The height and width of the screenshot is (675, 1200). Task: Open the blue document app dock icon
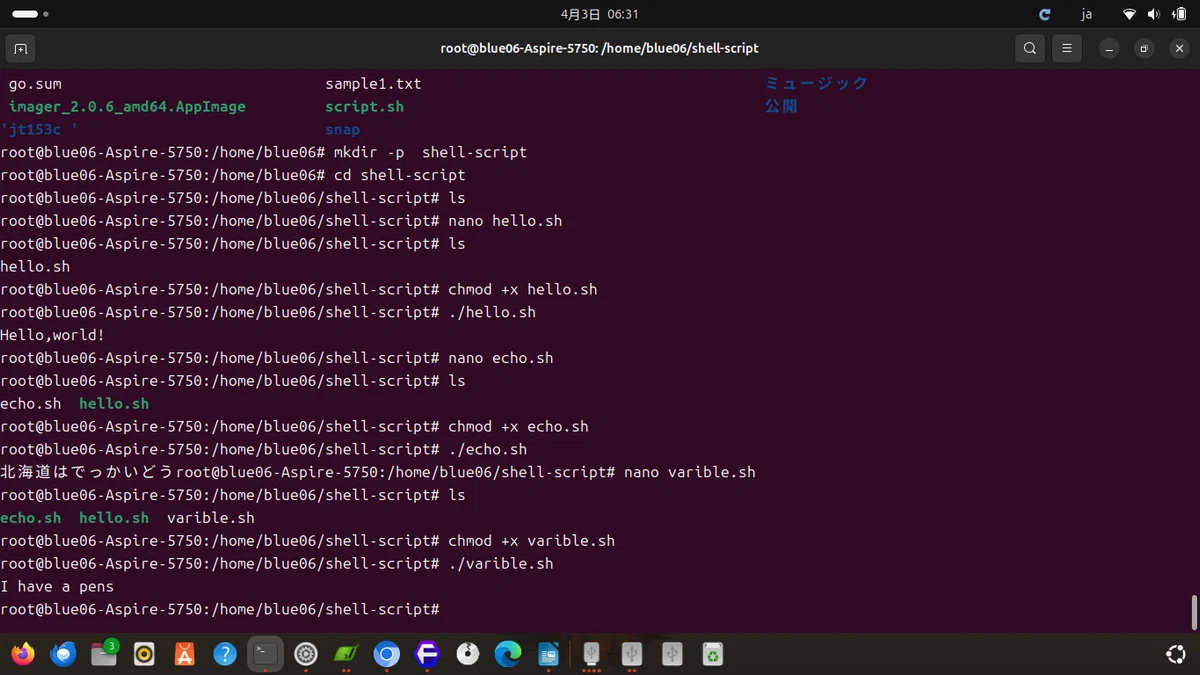[548, 654]
